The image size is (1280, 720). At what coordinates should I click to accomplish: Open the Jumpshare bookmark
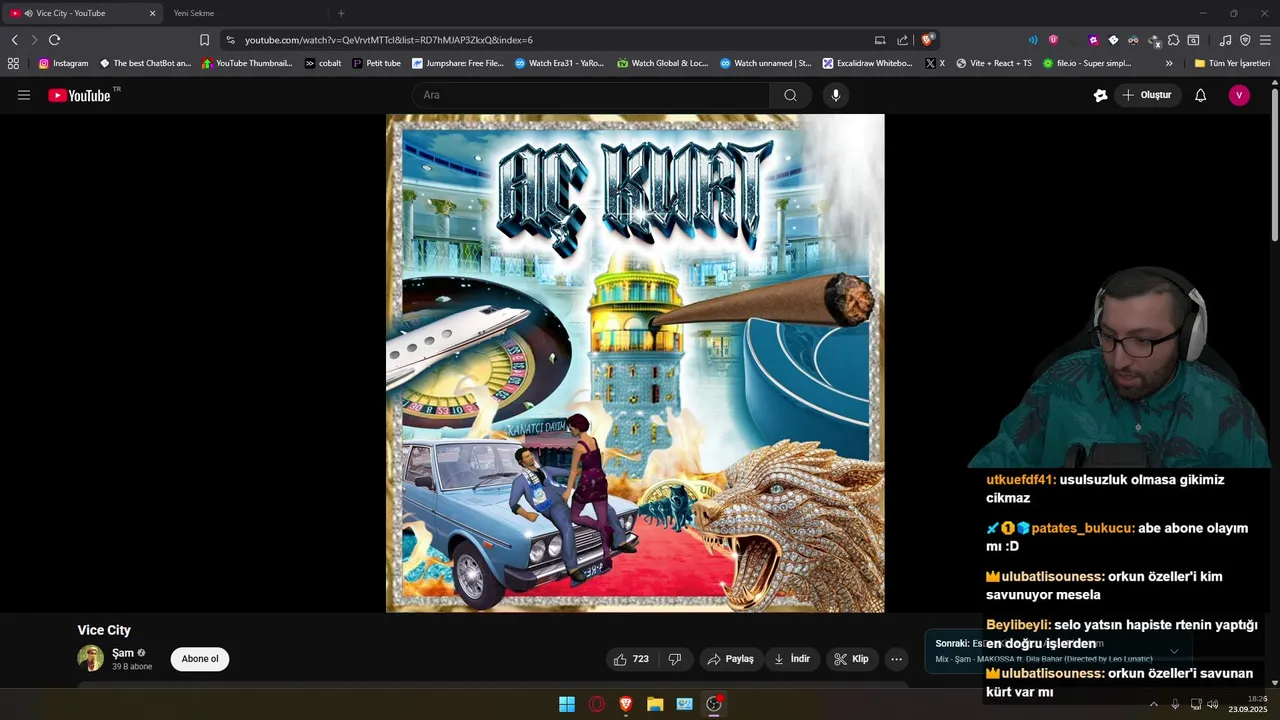click(458, 63)
